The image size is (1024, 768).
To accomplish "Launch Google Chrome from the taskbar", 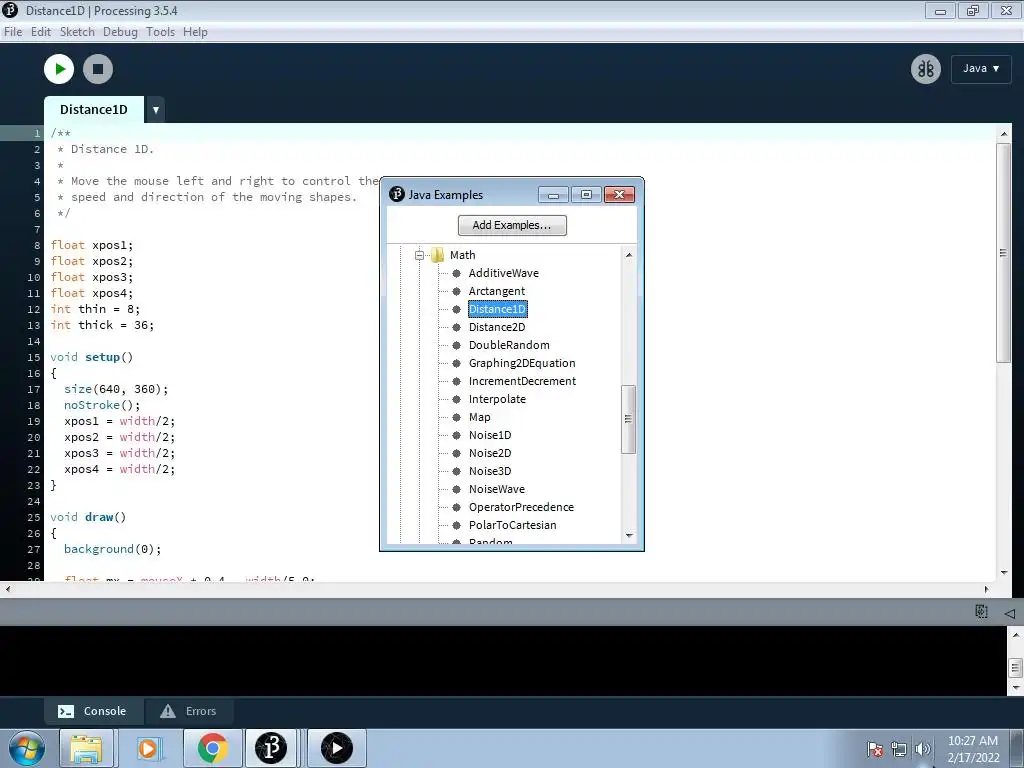I will [212, 748].
